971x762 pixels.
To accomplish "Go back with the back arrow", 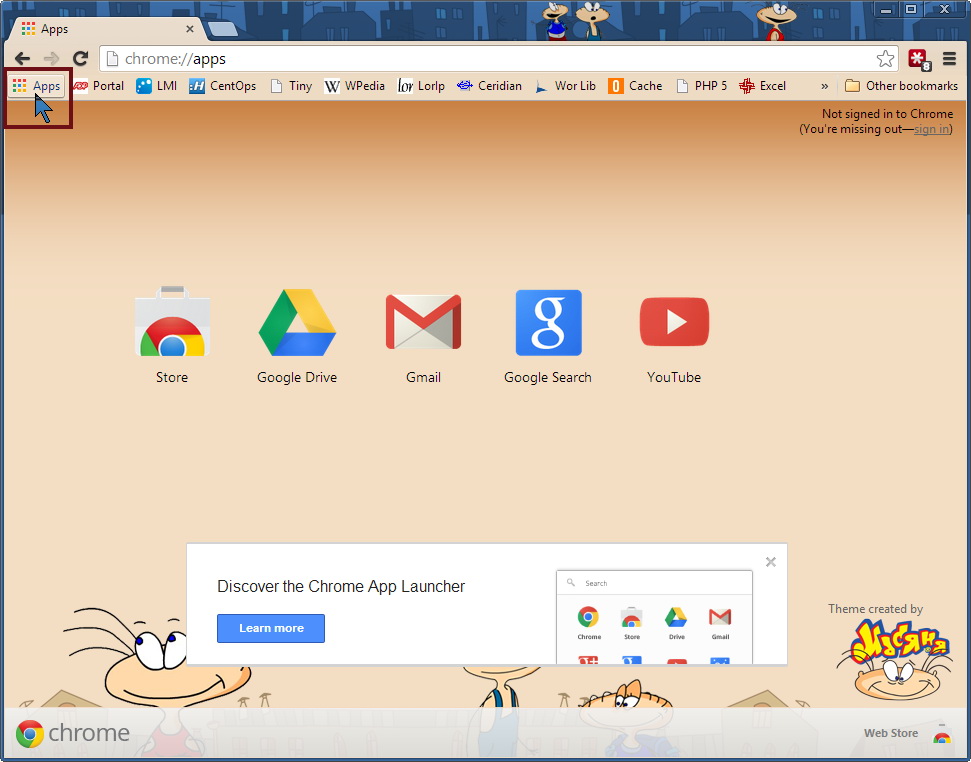I will 22,59.
